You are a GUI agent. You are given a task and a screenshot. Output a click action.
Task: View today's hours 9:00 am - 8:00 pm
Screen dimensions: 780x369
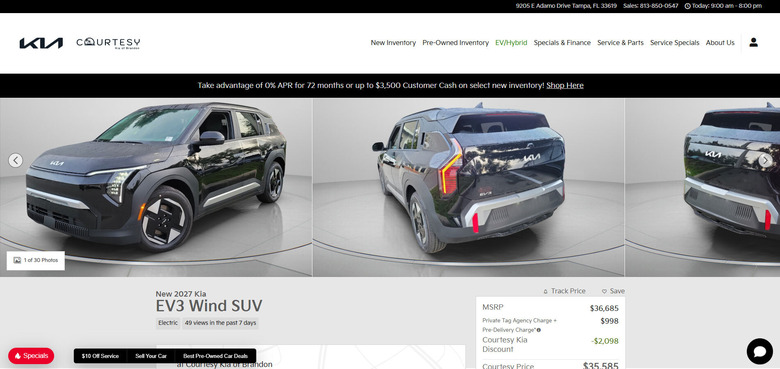point(723,6)
